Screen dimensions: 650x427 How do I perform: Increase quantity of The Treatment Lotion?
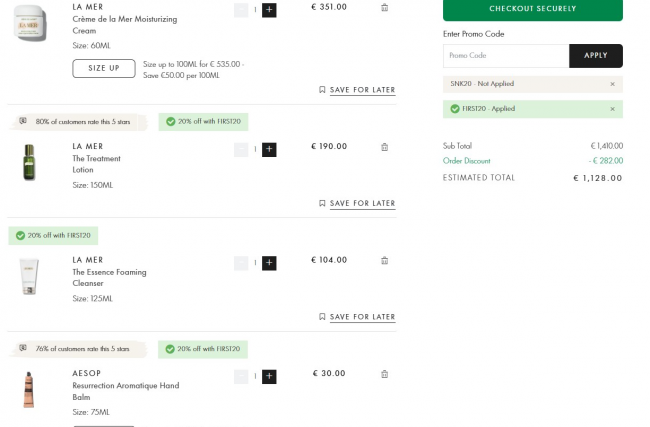269,149
